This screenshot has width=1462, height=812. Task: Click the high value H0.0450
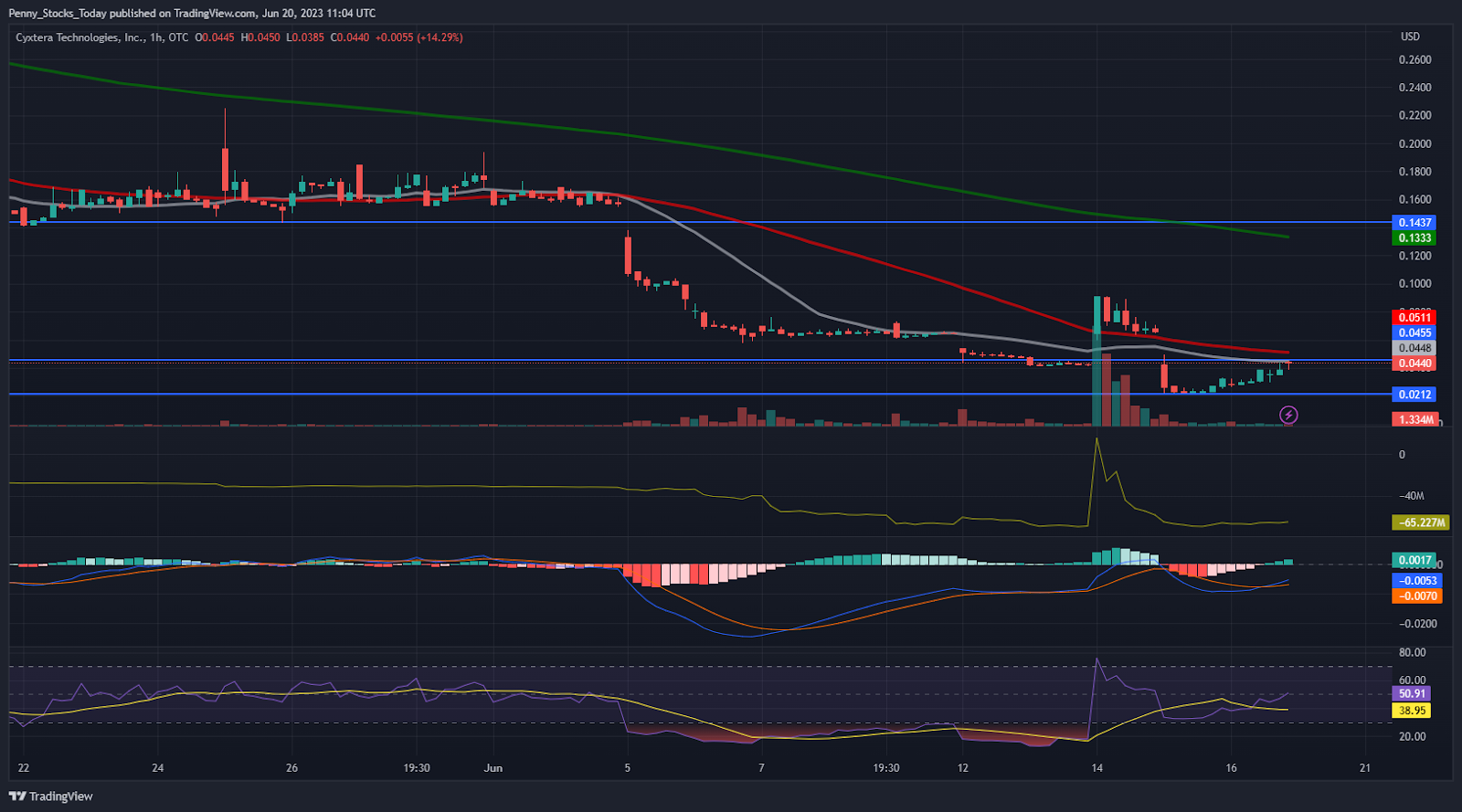[x=260, y=37]
